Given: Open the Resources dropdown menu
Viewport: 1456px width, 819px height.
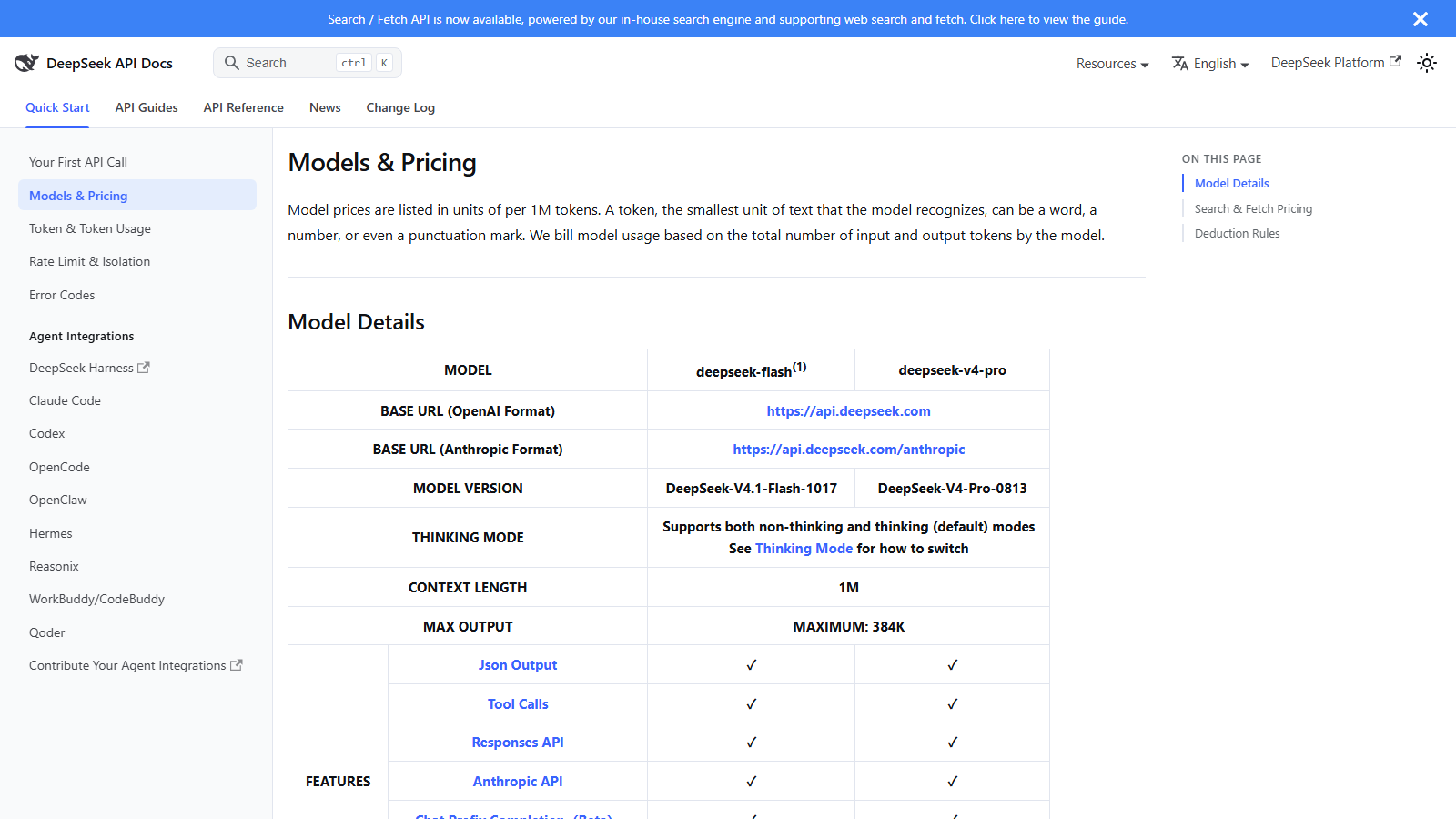Looking at the screenshot, I should click(x=1112, y=64).
